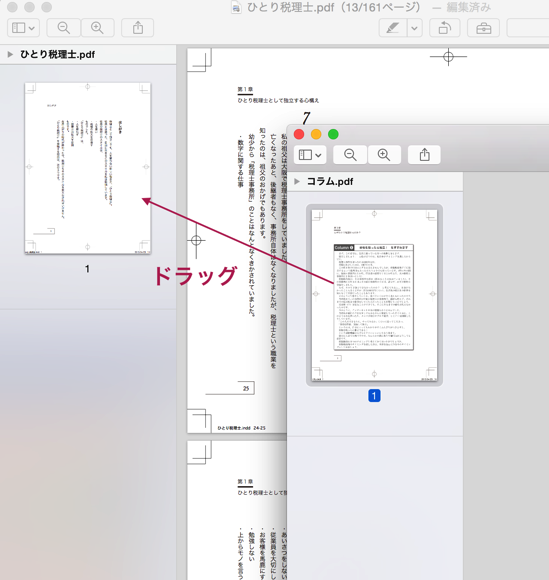Open sidebar view menu in コラム.pdf window
The width and height of the screenshot is (549, 580).
tap(310, 155)
